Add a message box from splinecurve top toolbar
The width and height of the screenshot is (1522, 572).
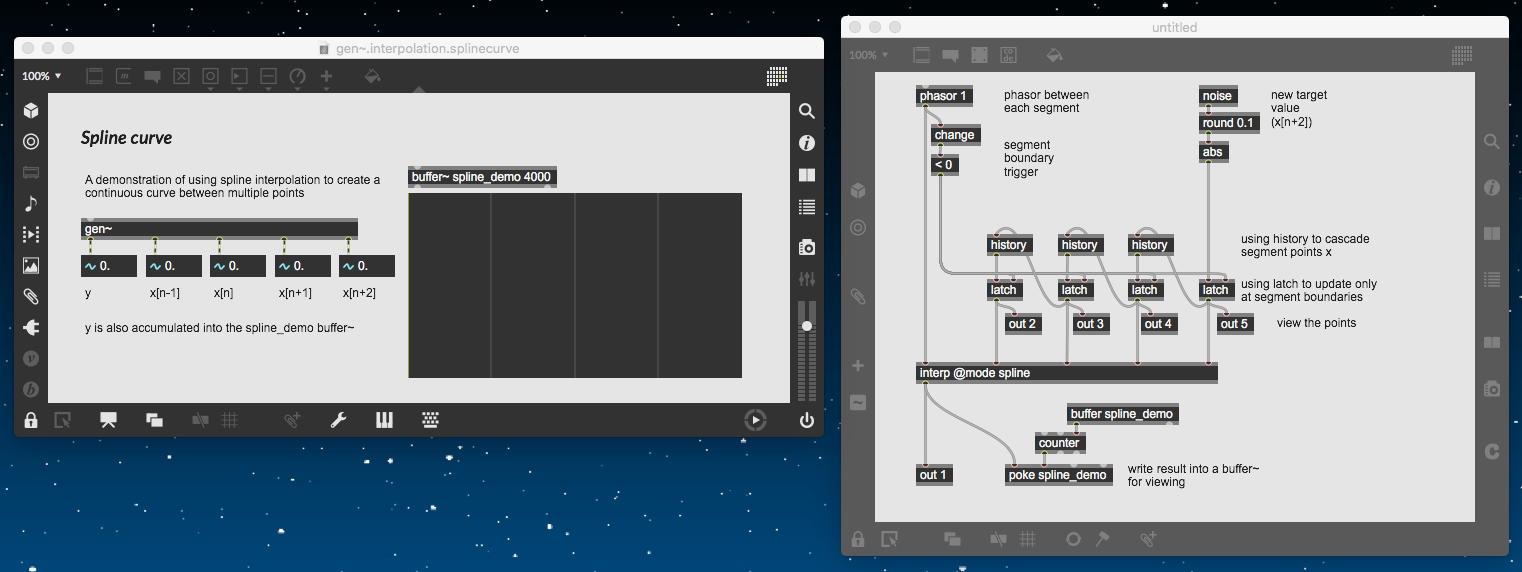(x=124, y=76)
